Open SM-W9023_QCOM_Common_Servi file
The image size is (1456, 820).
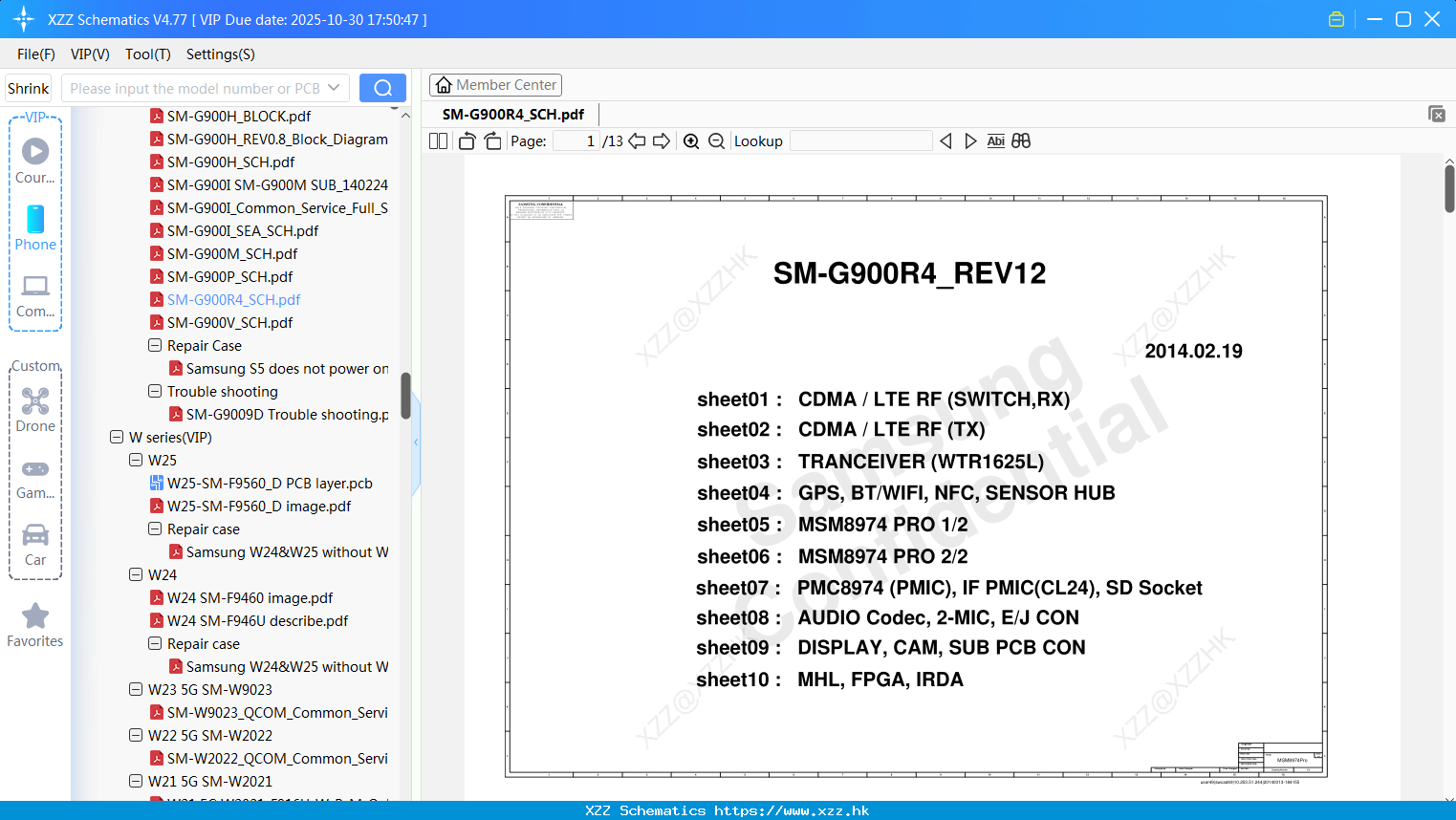pos(277,712)
